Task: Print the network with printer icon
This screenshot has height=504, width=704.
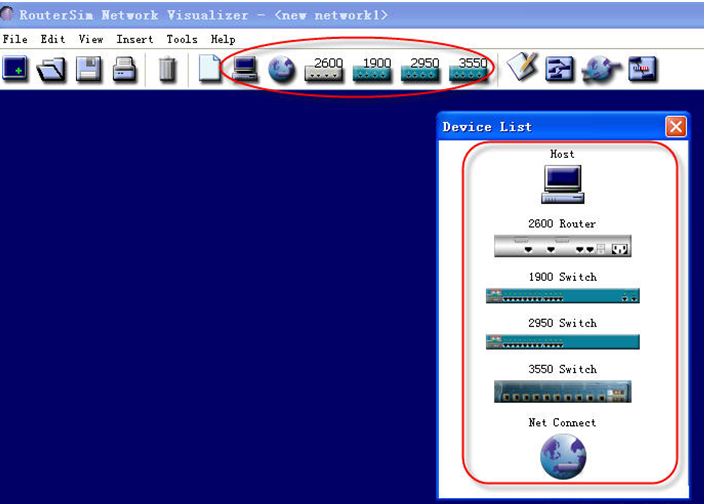Action: pos(124,69)
